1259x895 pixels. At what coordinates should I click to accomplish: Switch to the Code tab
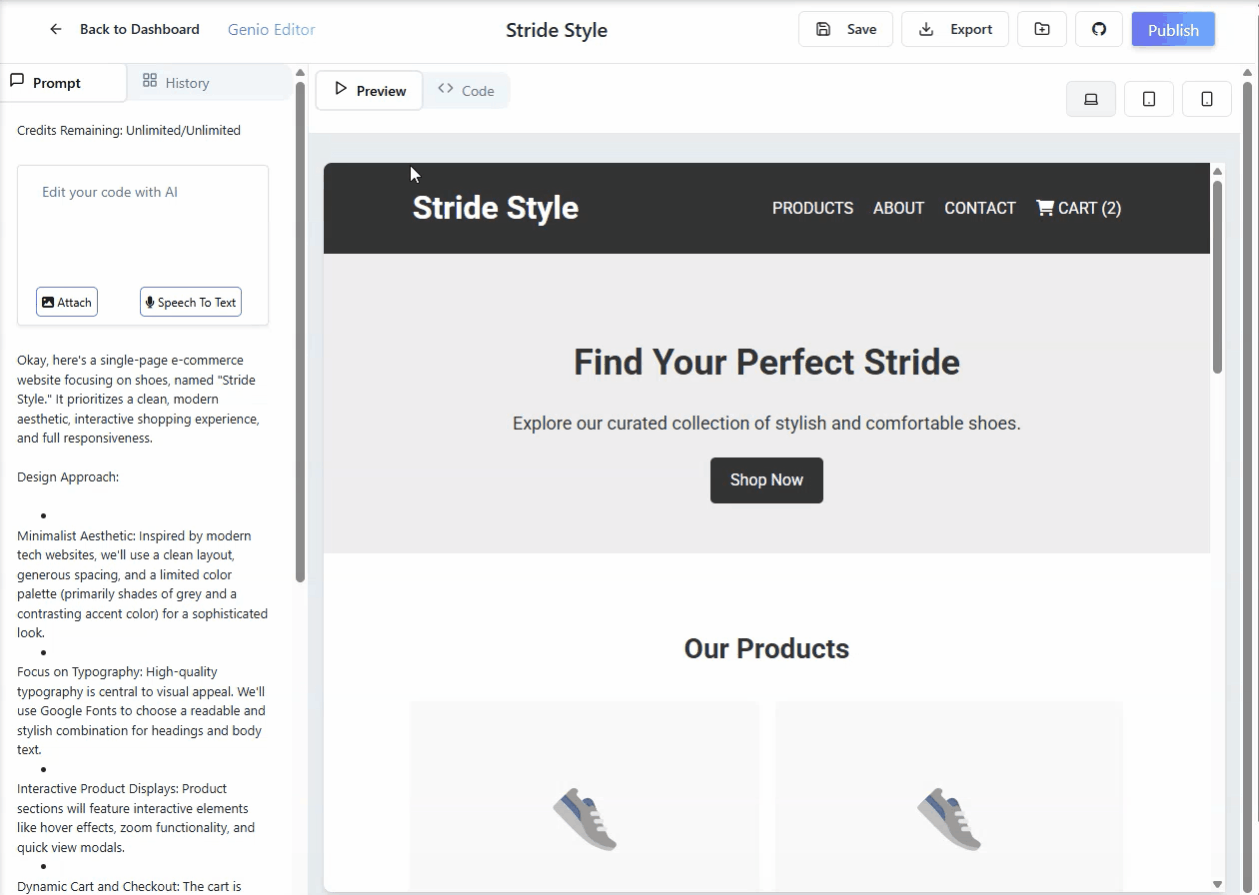pyautogui.click(x=466, y=90)
